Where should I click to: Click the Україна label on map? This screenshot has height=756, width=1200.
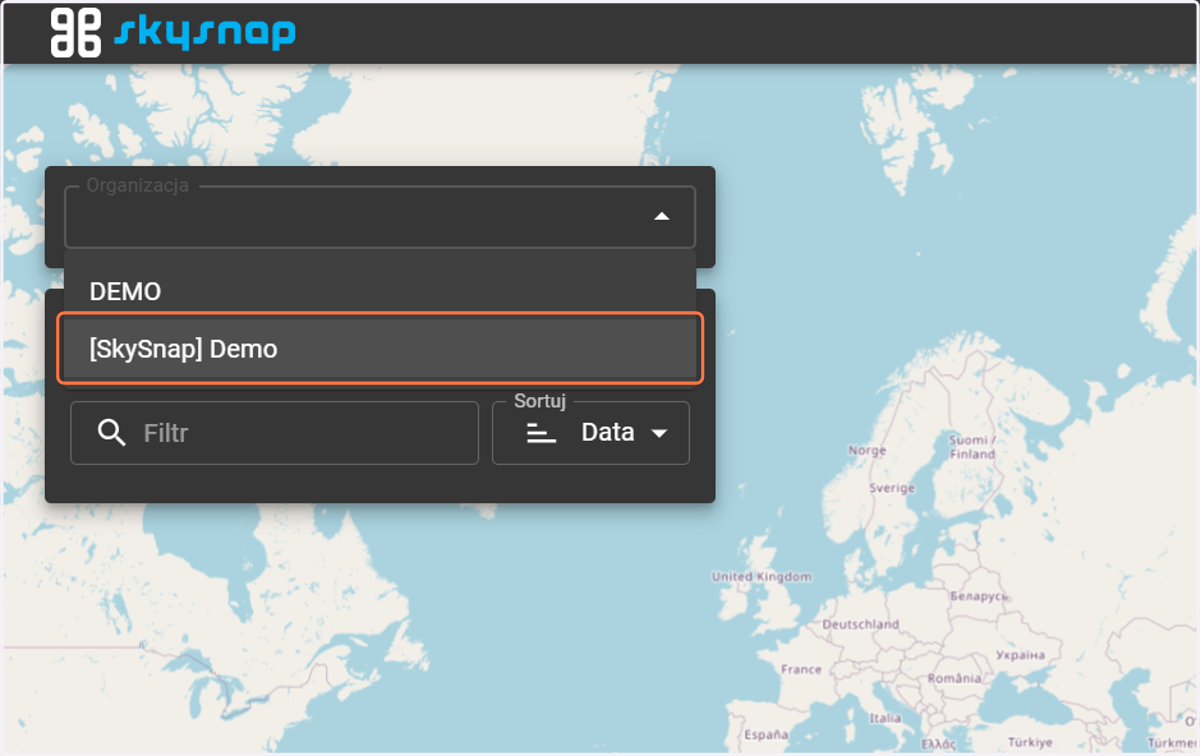(1020, 655)
